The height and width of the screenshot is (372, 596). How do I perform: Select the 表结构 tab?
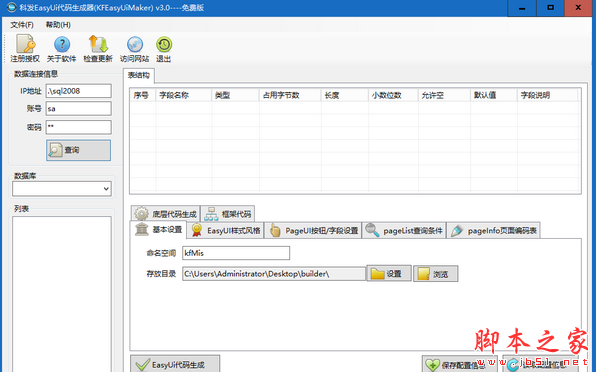(x=139, y=75)
